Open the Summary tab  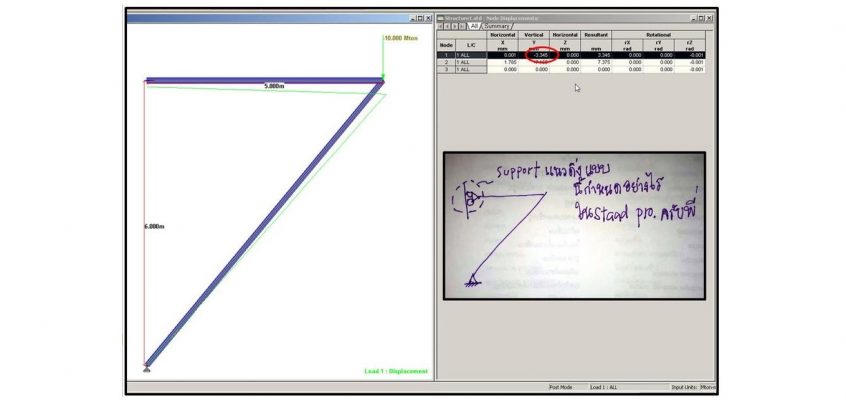(x=497, y=26)
